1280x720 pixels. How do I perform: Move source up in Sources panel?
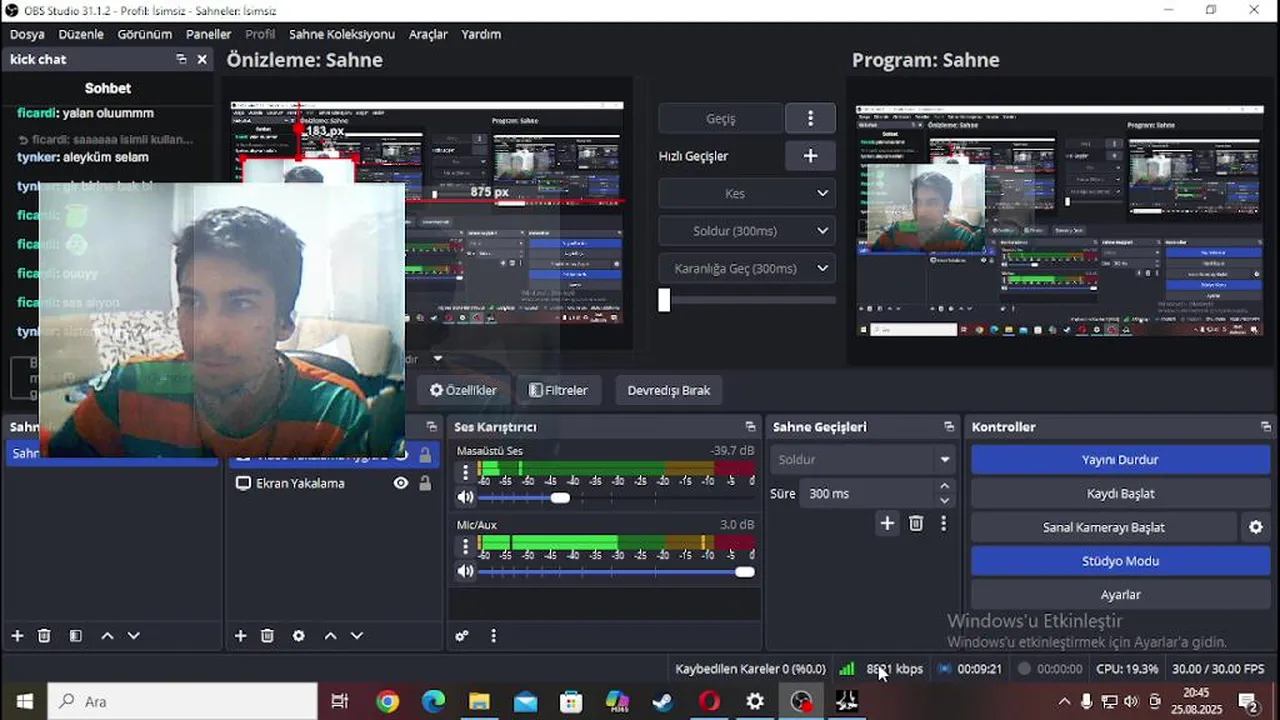tap(330, 635)
